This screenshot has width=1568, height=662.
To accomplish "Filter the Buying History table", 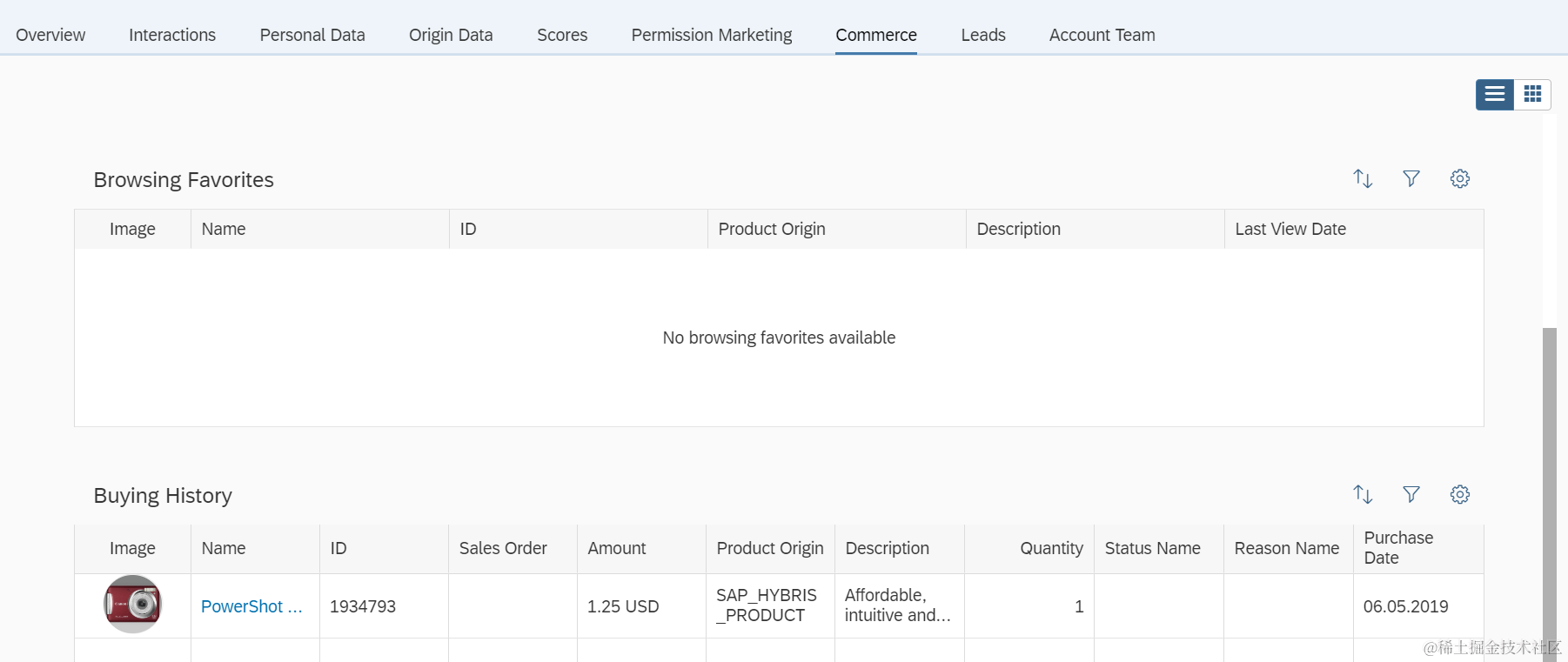I will 1411,494.
